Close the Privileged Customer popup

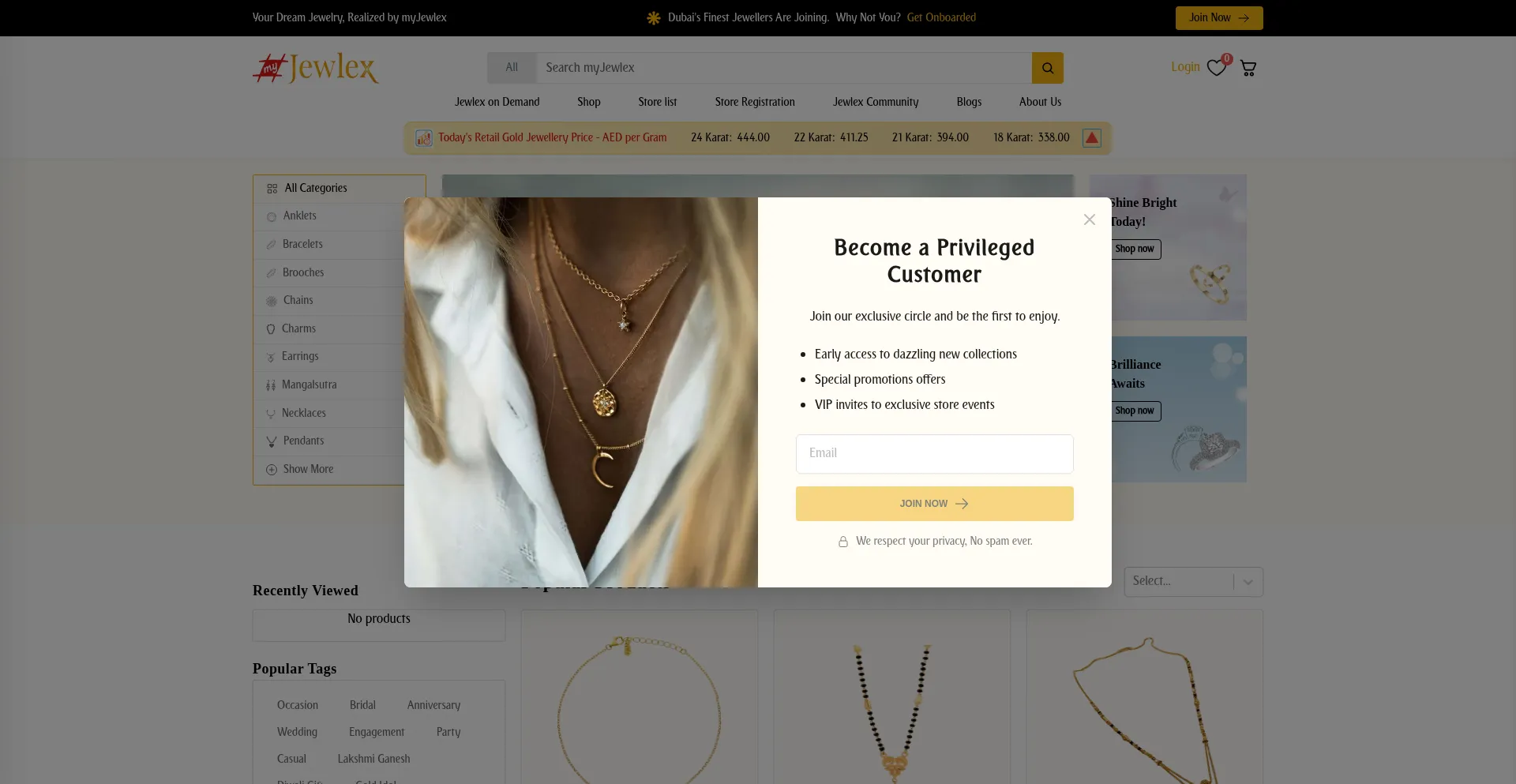pyautogui.click(x=1090, y=219)
